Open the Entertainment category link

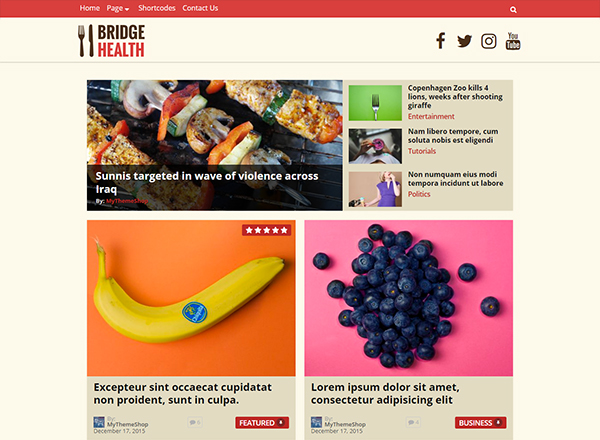[x=431, y=116]
